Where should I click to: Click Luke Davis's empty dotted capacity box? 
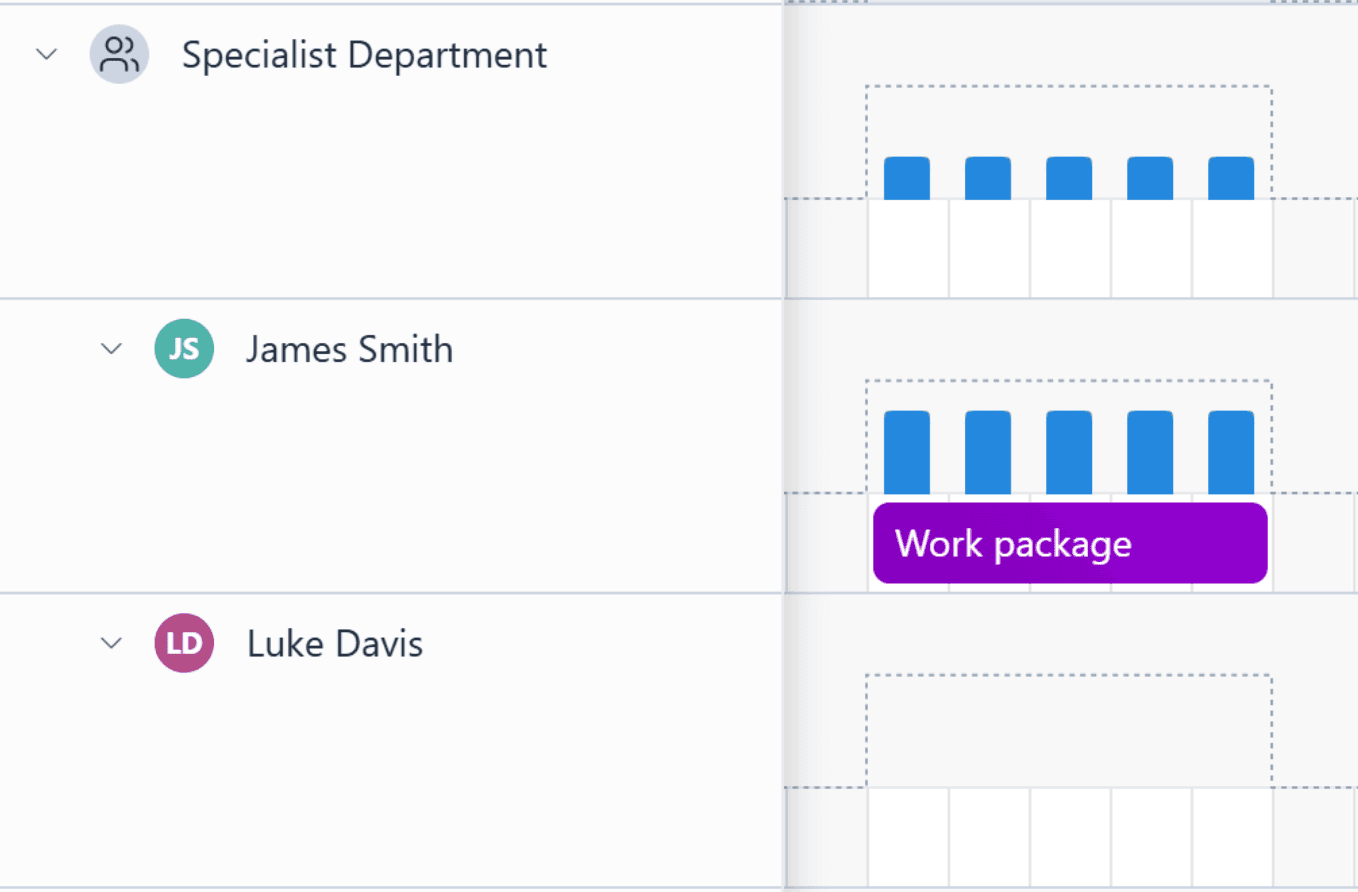click(1069, 731)
